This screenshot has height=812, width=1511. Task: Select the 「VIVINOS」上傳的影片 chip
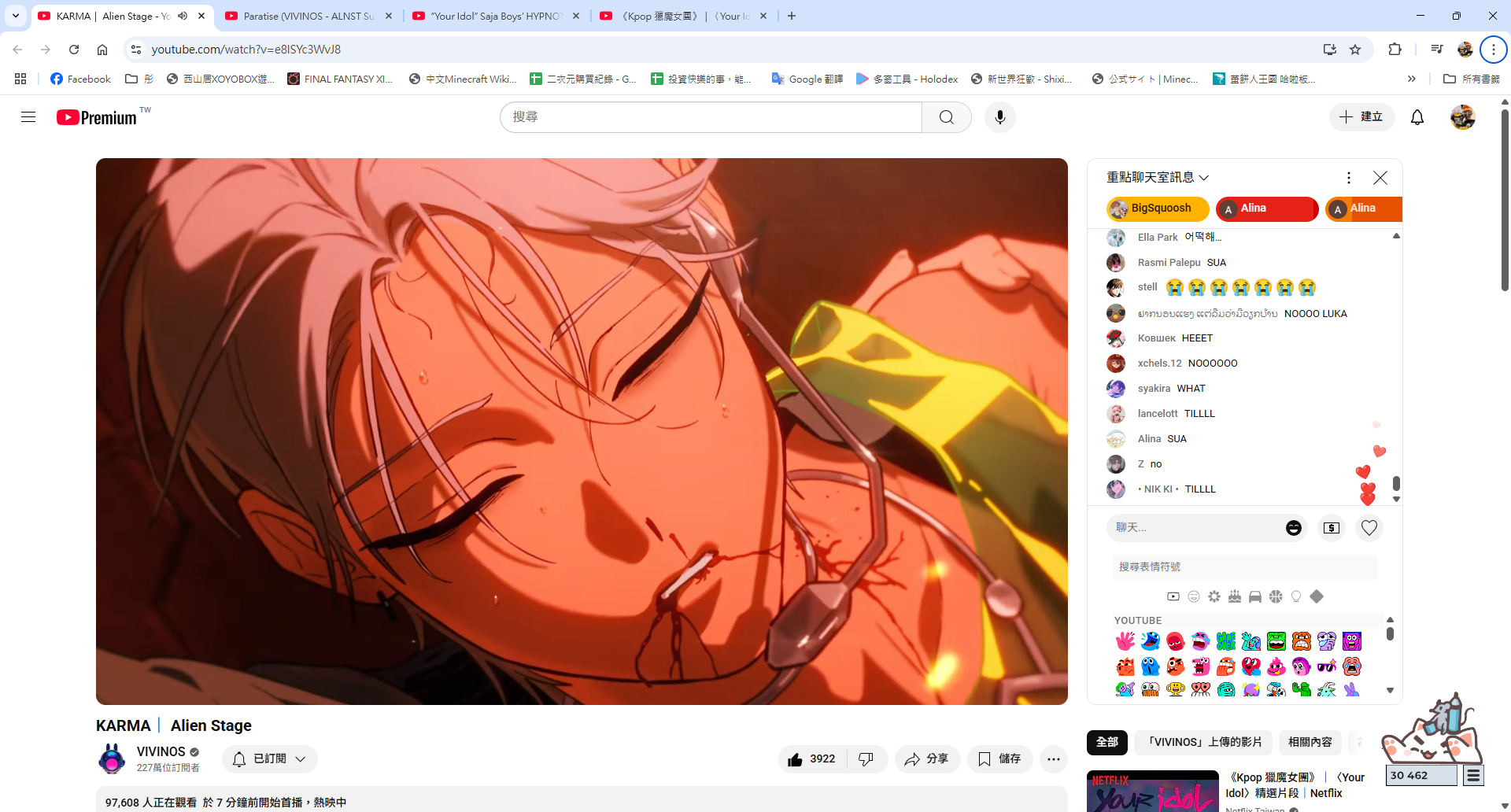1203,742
